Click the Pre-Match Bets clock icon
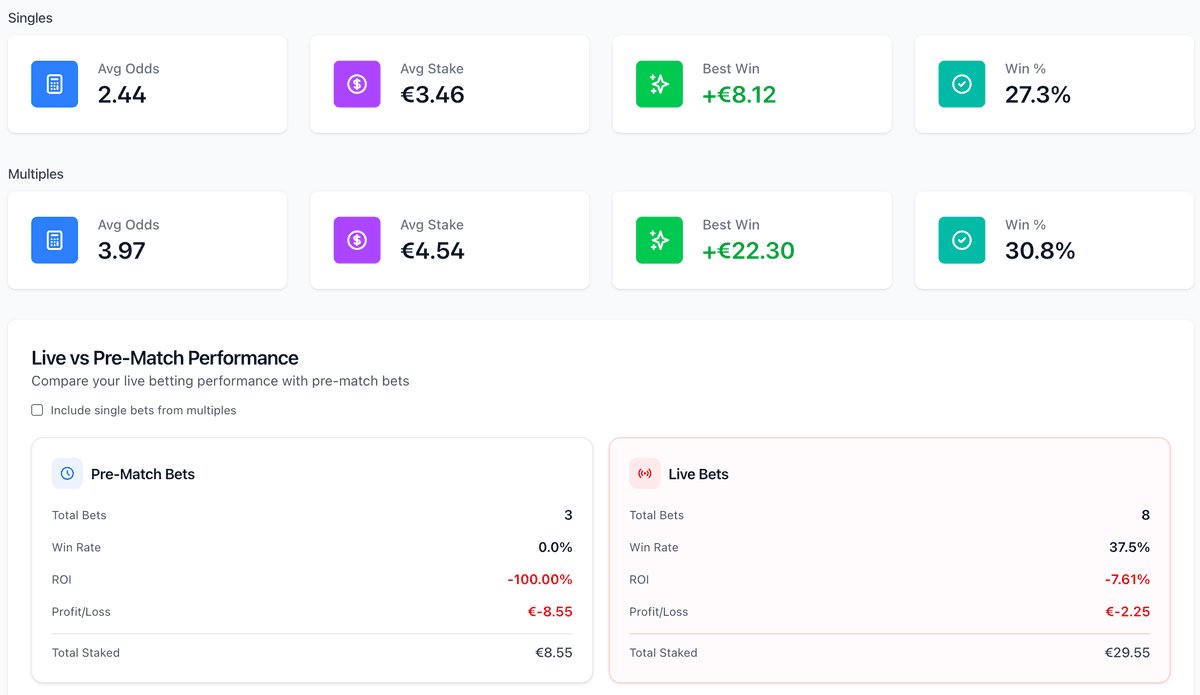 (x=67, y=473)
